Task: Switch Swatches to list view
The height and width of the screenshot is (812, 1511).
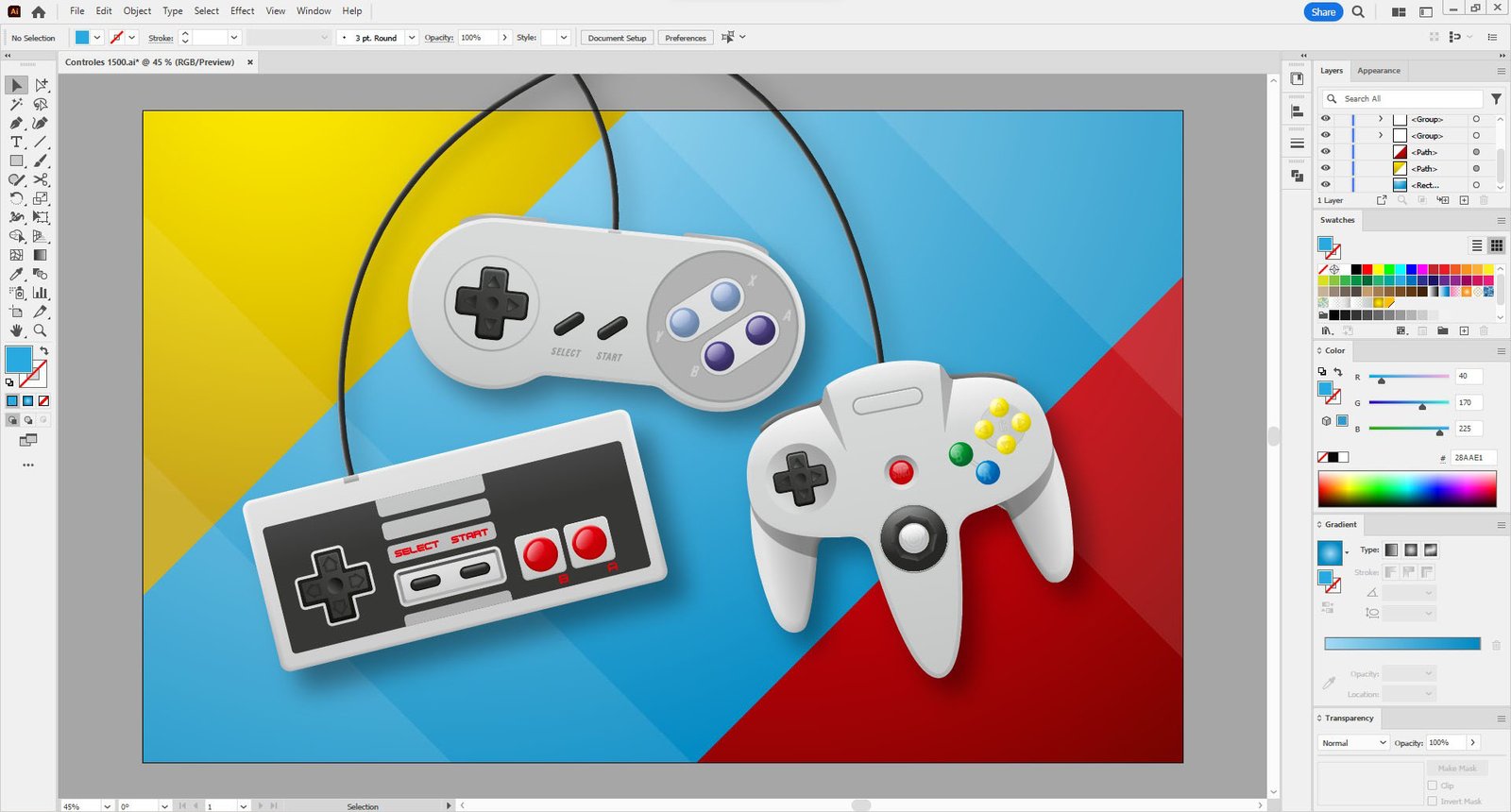Action: (1477, 245)
